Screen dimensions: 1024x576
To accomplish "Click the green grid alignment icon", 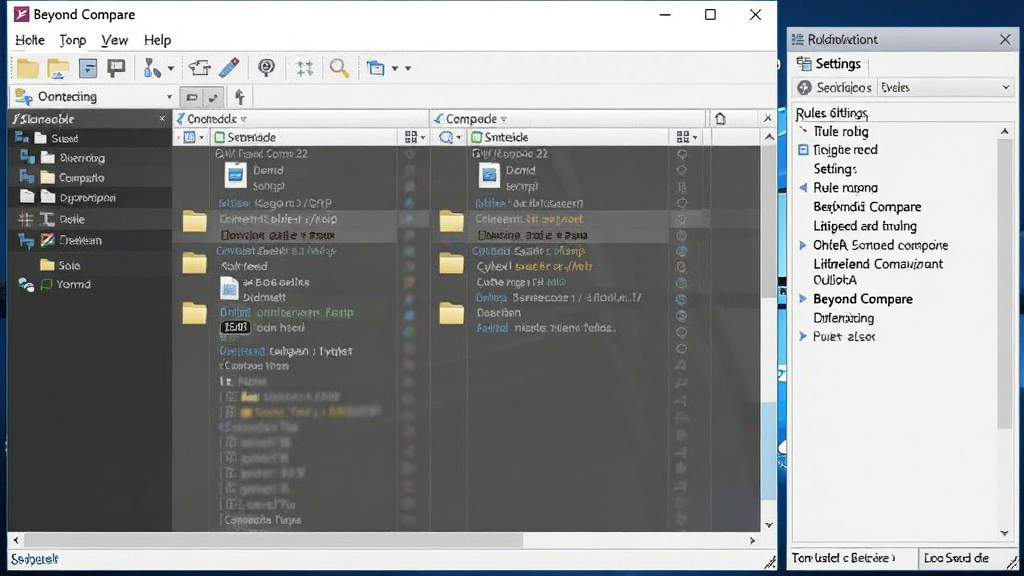I will point(304,68).
